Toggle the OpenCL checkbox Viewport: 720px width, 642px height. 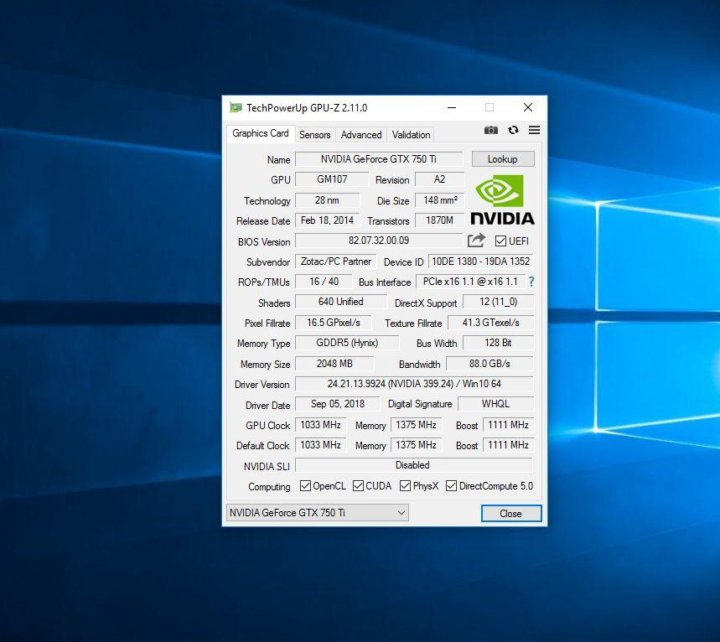click(306, 486)
